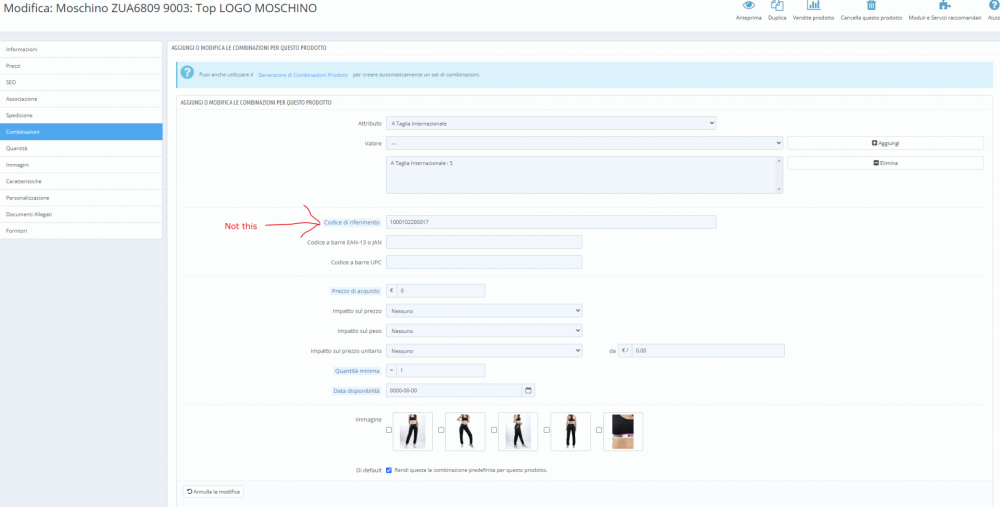Follow the Generatore di Combinazioni Prodotti link
This screenshot has height=507, width=1000.
pyautogui.click(x=303, y=75)
